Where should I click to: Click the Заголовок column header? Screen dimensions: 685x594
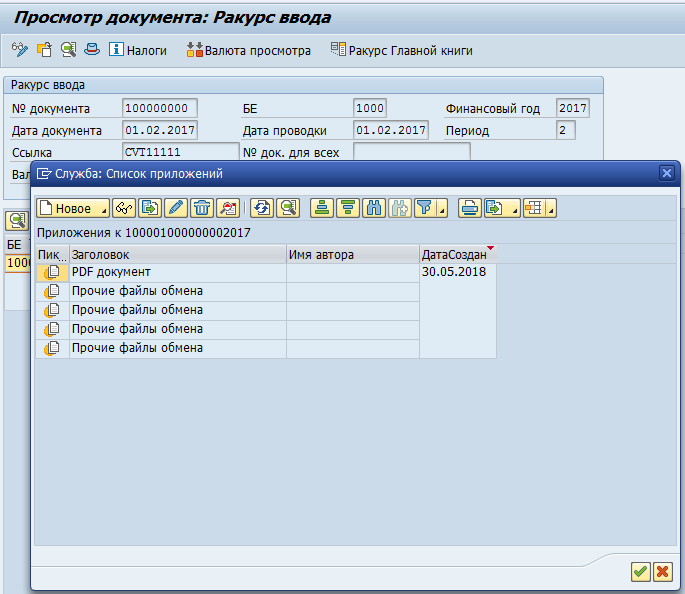click(x=177, y=255)
